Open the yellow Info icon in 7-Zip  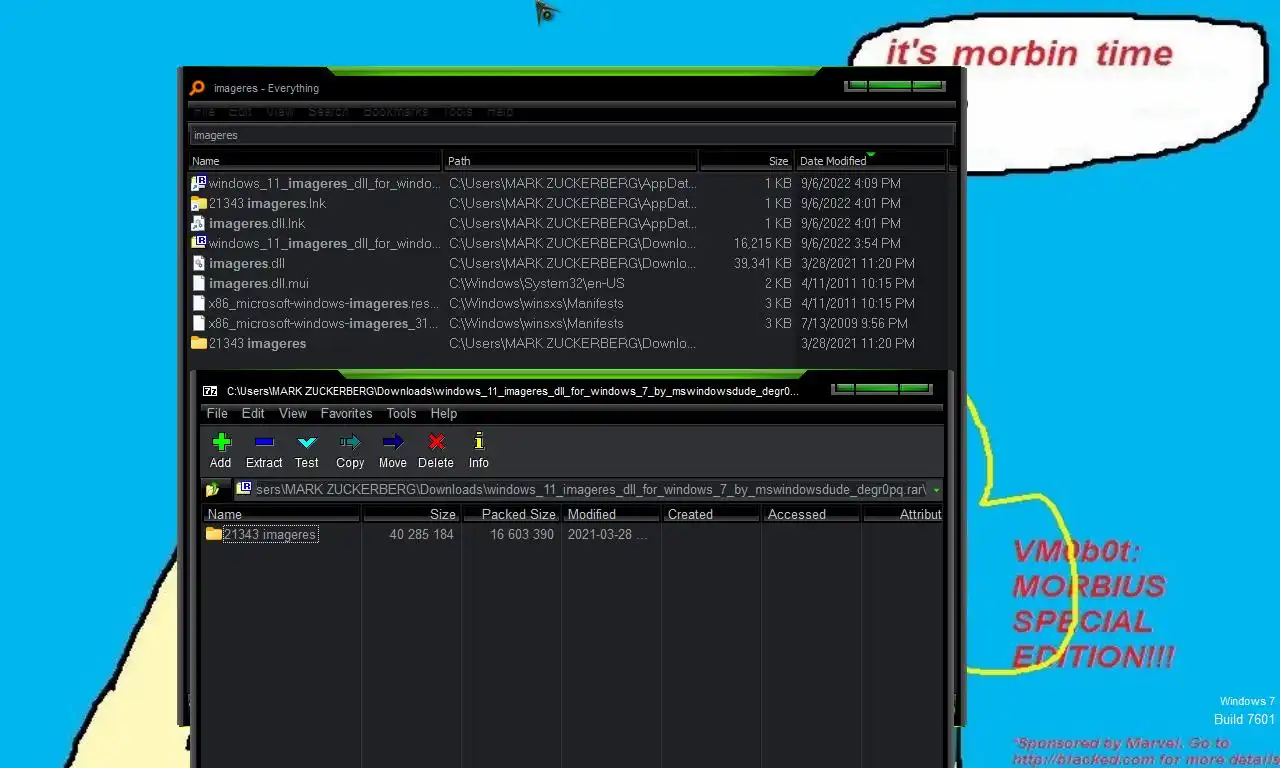[x=479, y=442]
